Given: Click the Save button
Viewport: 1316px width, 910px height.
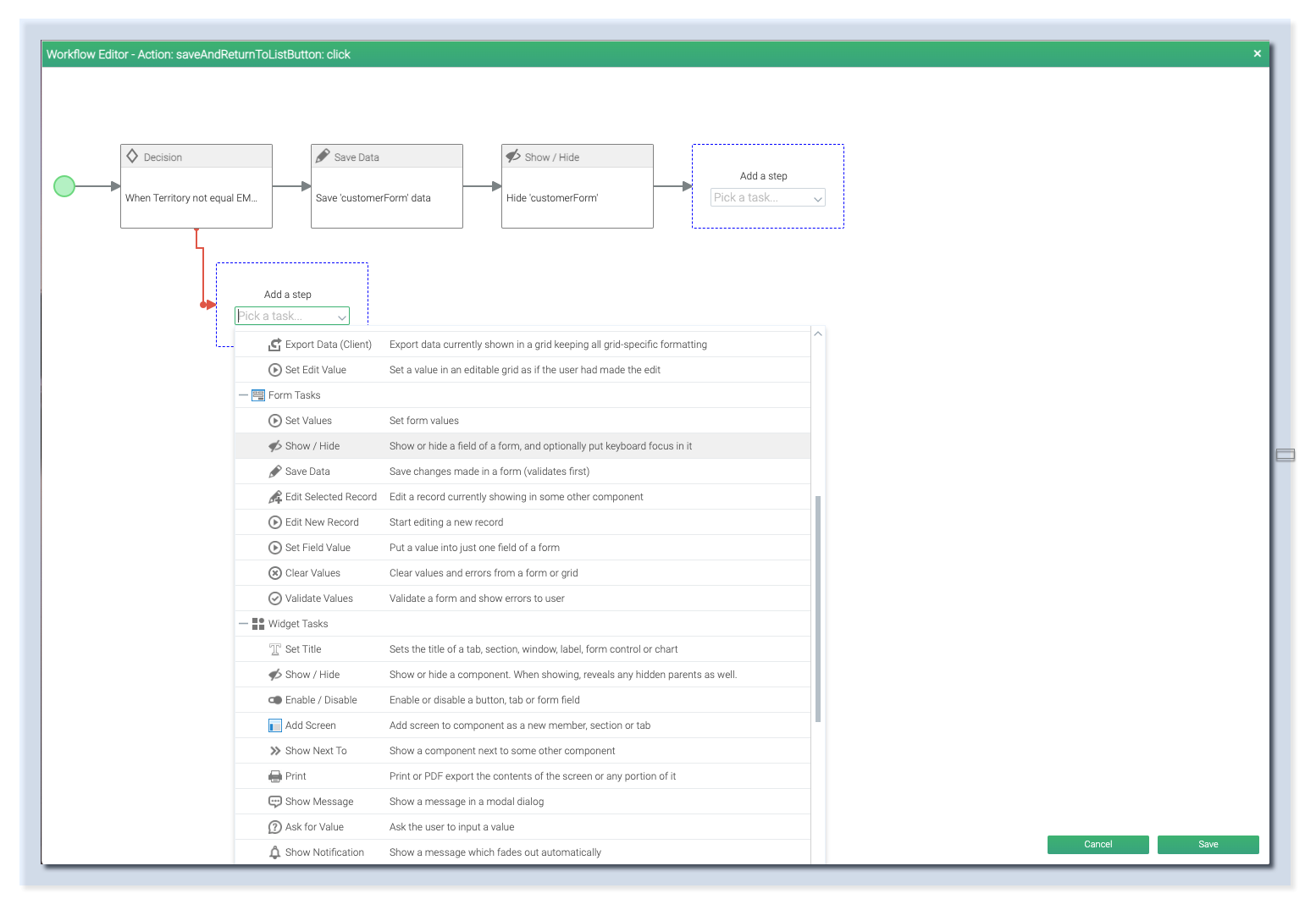Looking at the screenshot, I should [1208, 844].
